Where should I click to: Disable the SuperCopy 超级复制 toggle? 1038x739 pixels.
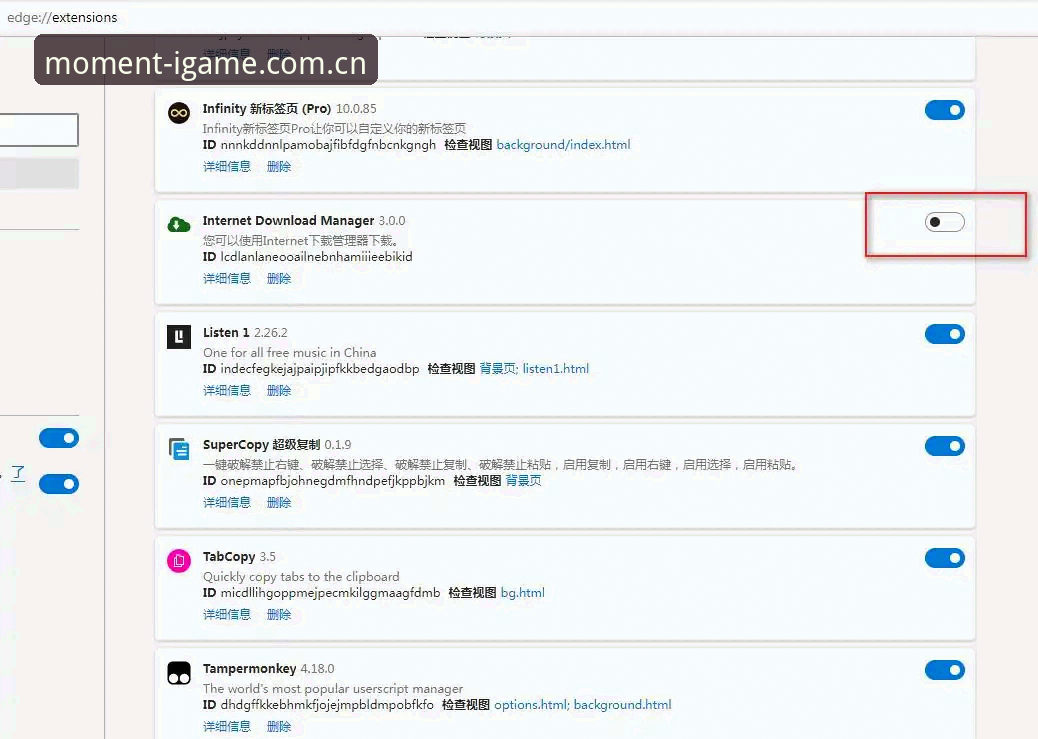945,446
